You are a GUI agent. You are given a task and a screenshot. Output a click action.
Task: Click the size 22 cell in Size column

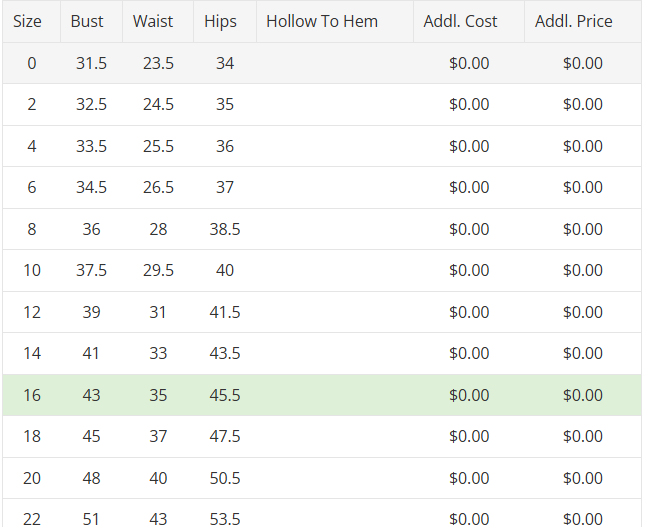point(32,518)
